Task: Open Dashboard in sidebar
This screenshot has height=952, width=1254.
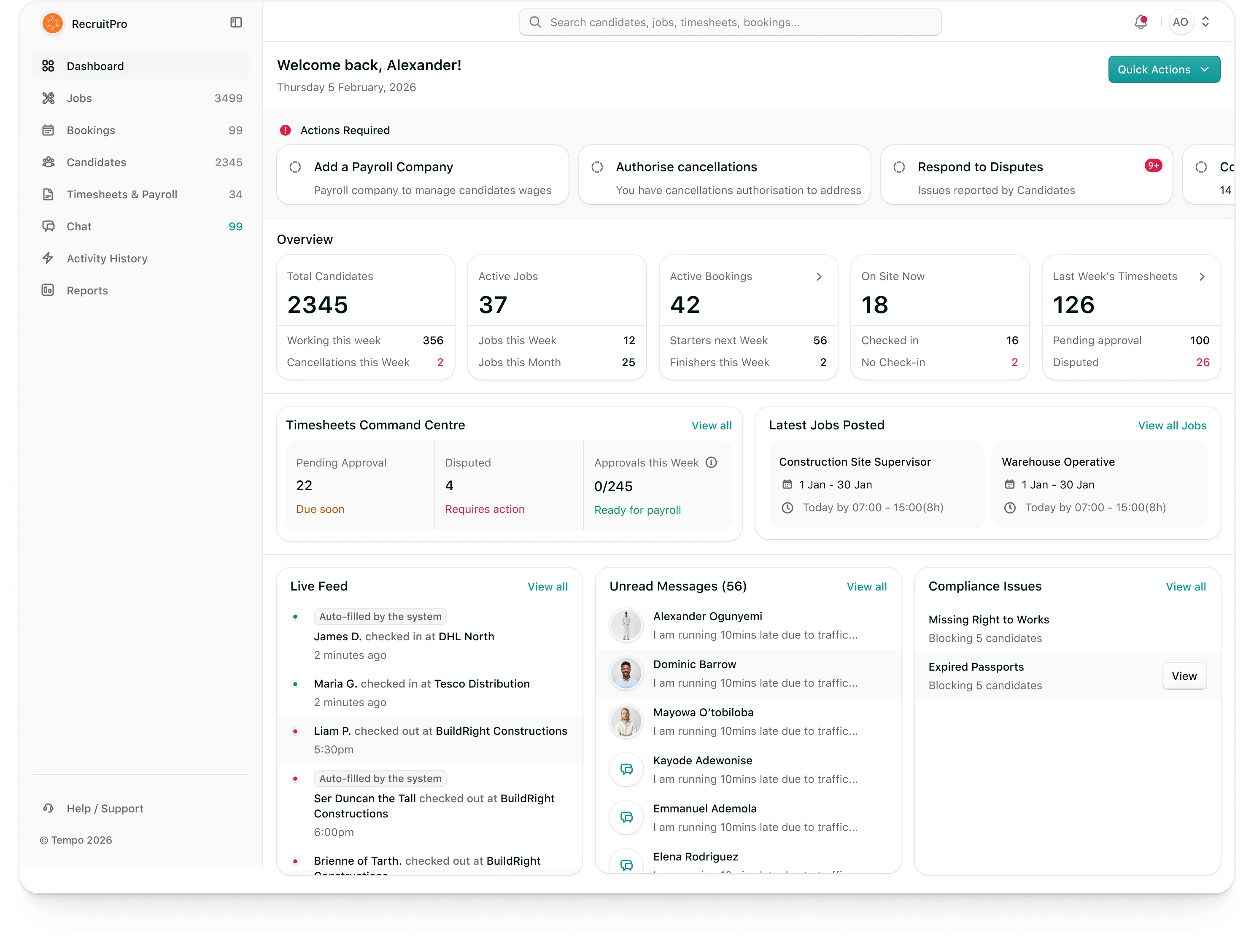Action: coord(141,66)
